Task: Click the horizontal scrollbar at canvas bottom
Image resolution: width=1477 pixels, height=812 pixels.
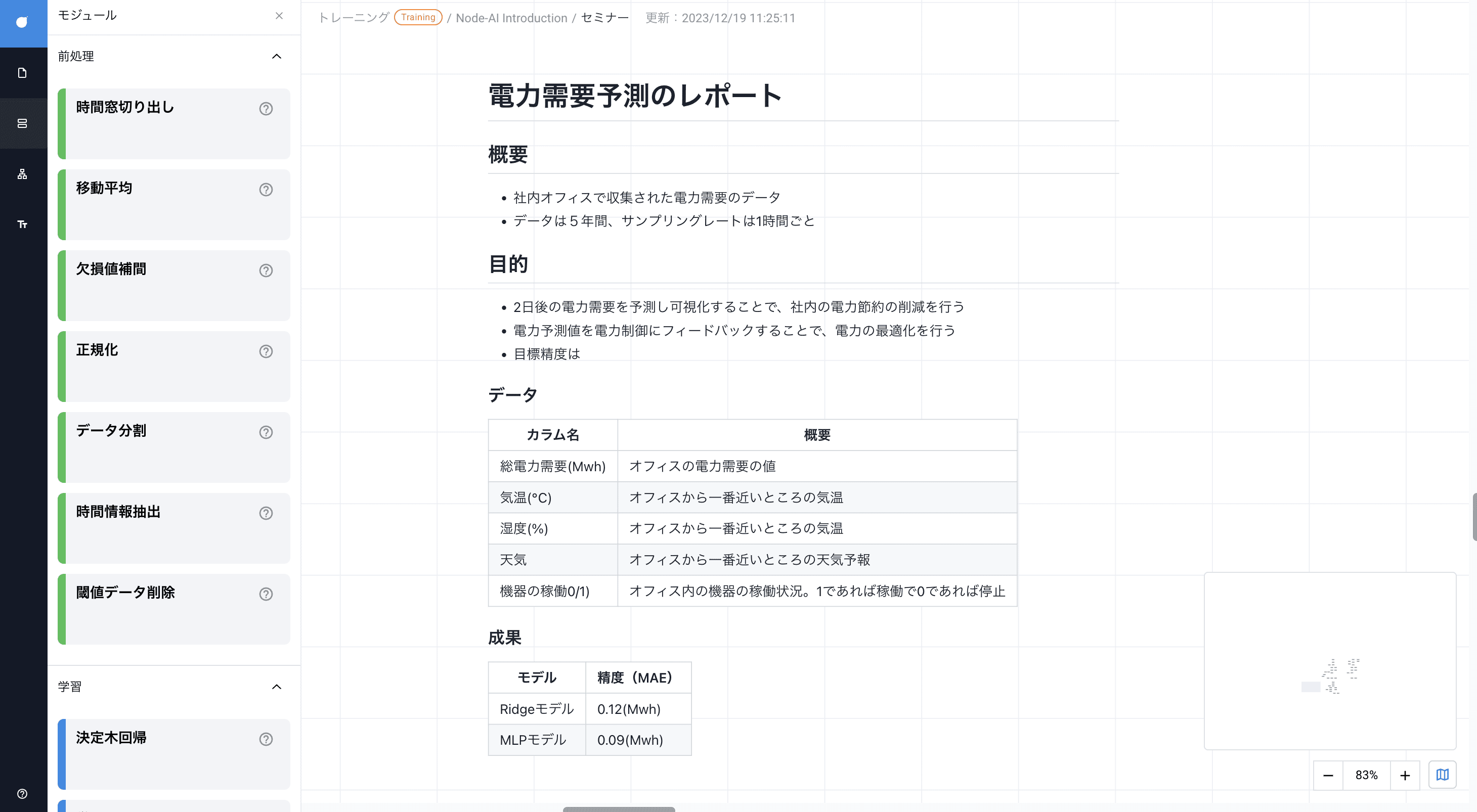Action: [x=619, y=808]
